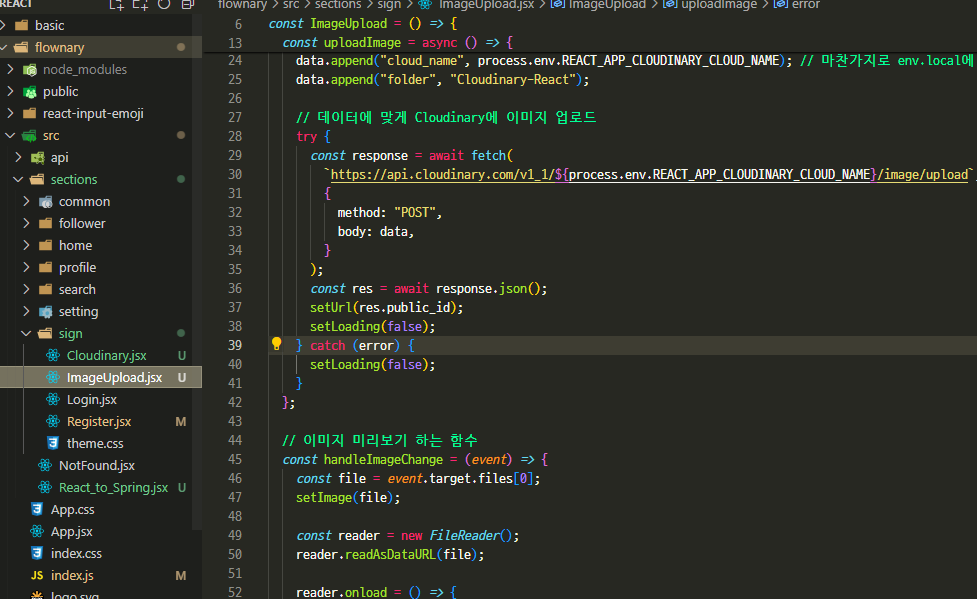
Task: Collapse the sections folder chevron
Action: pos(18,180)
